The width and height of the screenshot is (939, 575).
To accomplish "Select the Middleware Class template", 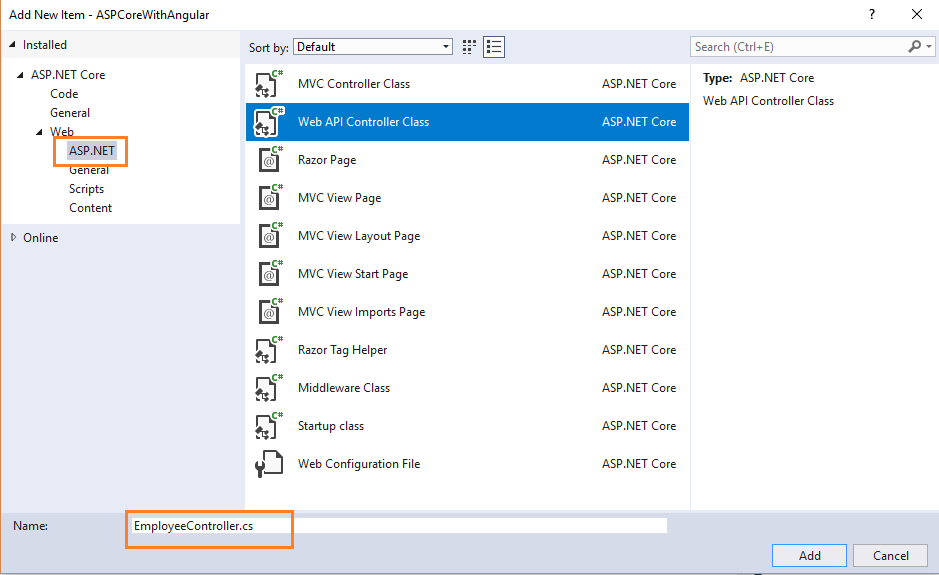I will [x=344, y=388].
